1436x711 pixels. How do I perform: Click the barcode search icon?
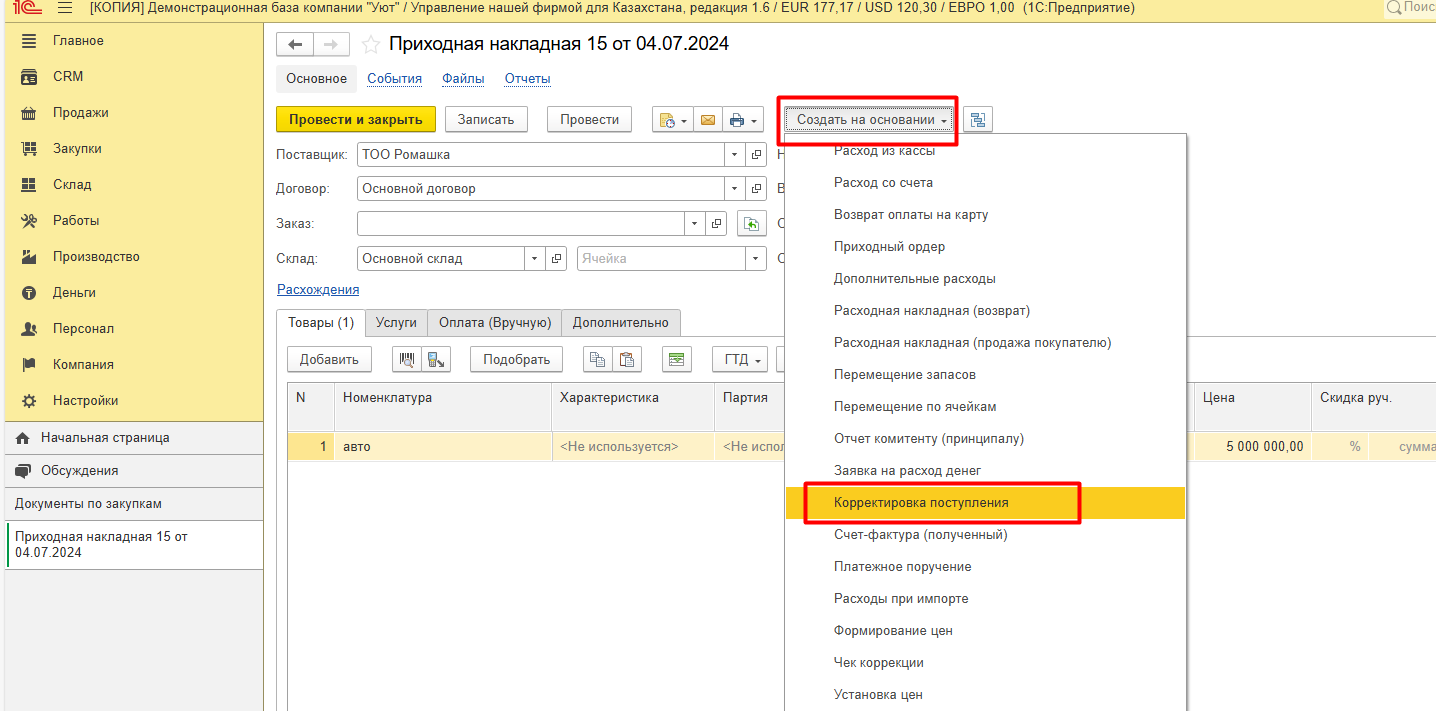tap(407, 360)
